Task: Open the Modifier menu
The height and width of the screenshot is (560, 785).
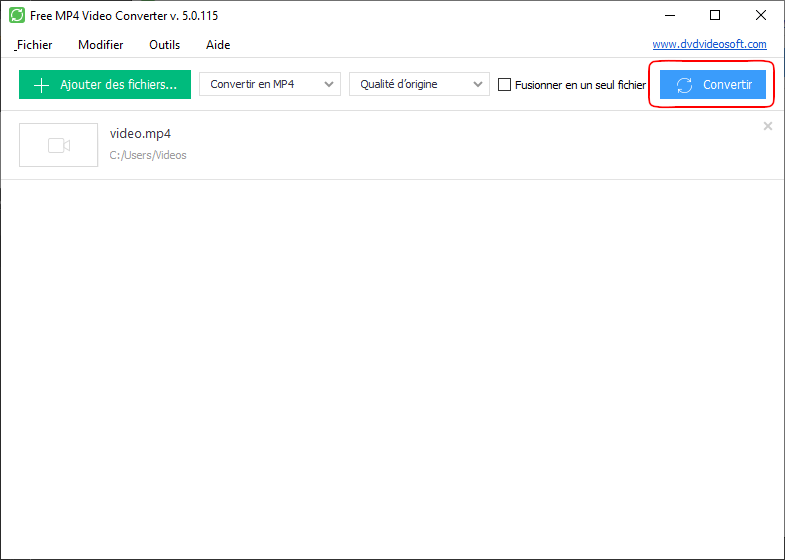Action: [x=101, y=45]
